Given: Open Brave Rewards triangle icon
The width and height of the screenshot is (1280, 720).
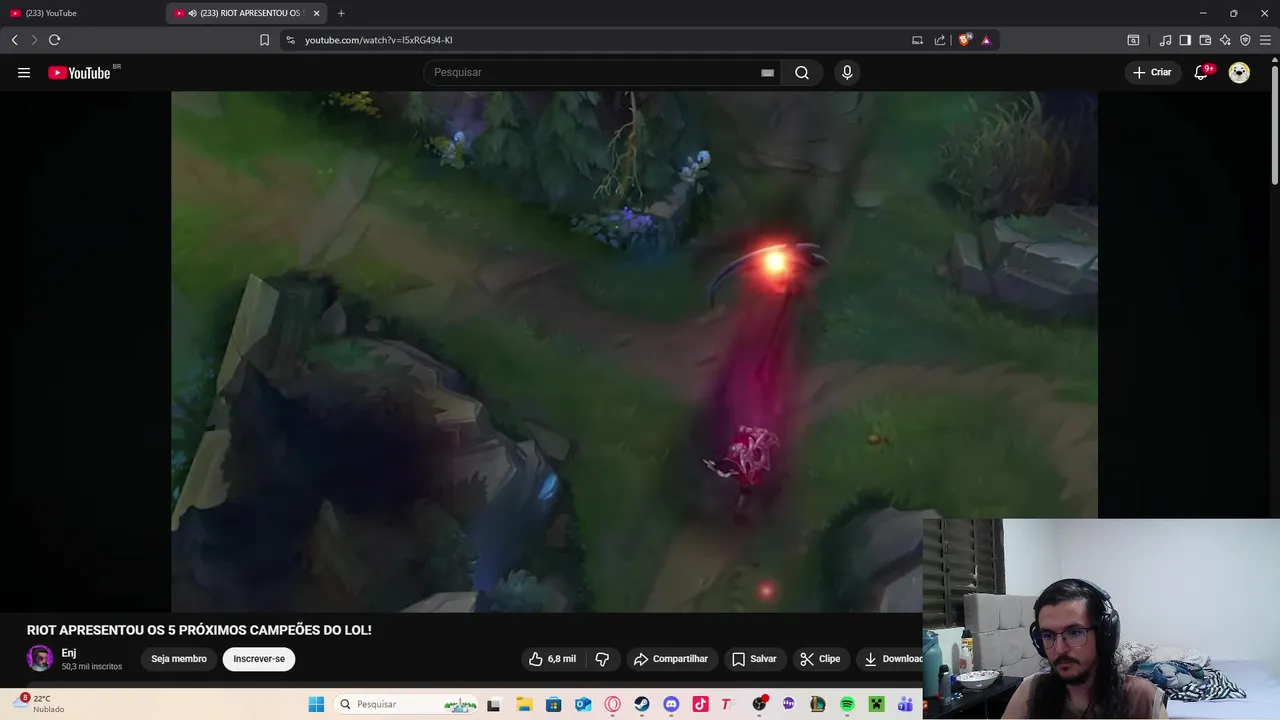Looking at the screenshot, I should point(986,40).
